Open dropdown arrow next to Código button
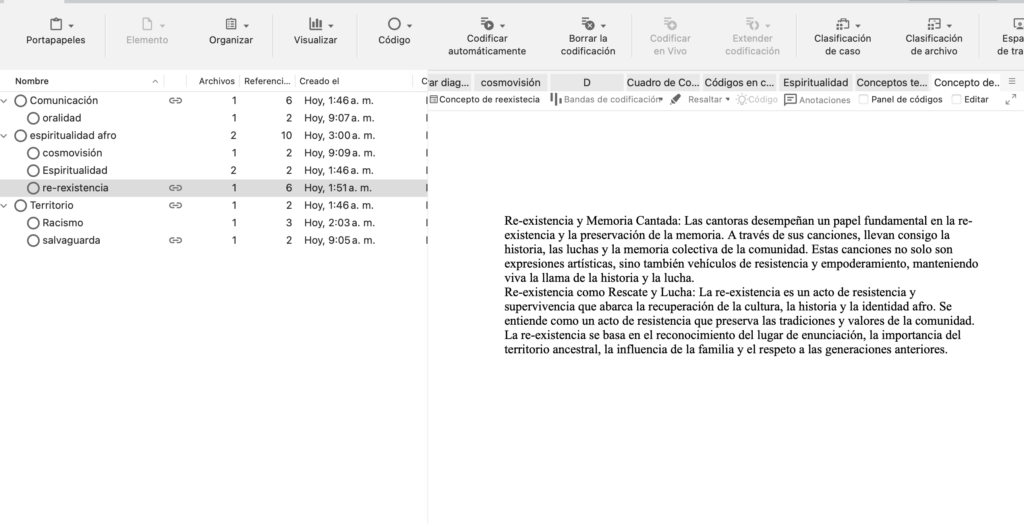 pyautogui.click(x=409, y=25)
